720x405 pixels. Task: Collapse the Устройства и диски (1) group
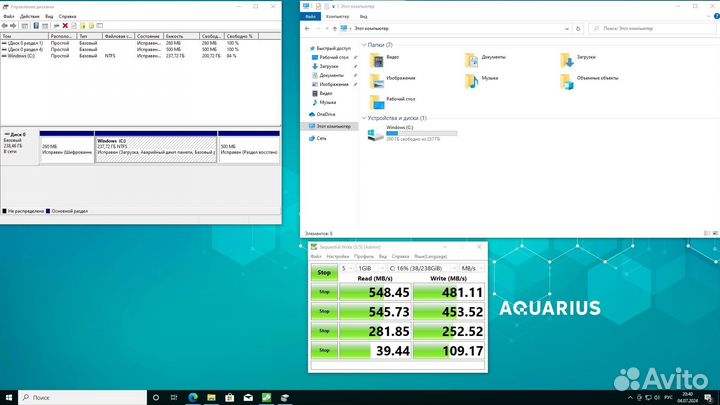pos(364,118)
